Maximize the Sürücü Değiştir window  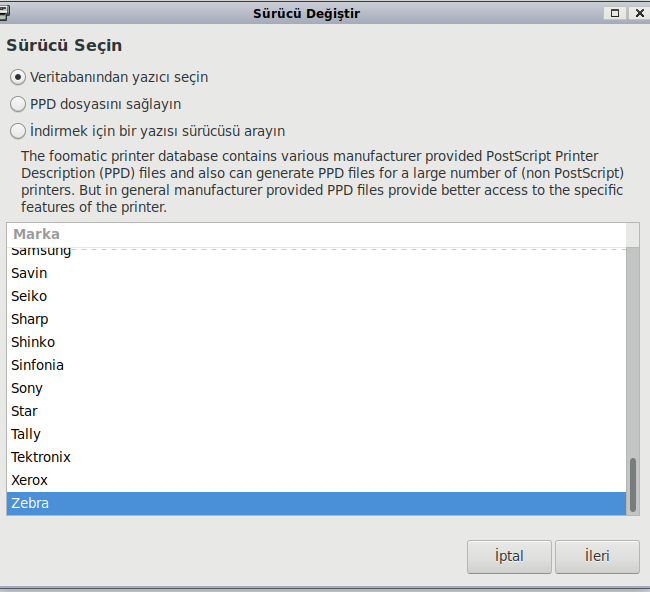614,13
